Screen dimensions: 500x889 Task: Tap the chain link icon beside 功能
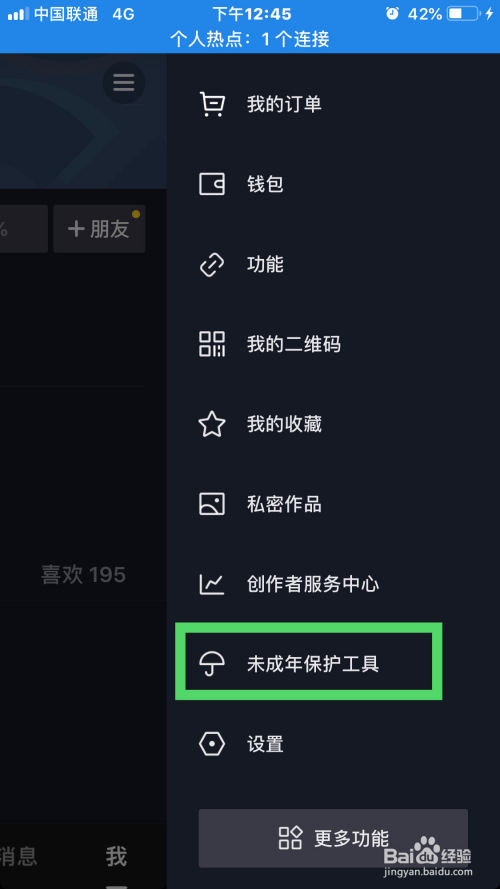click(x=212, y=264)
